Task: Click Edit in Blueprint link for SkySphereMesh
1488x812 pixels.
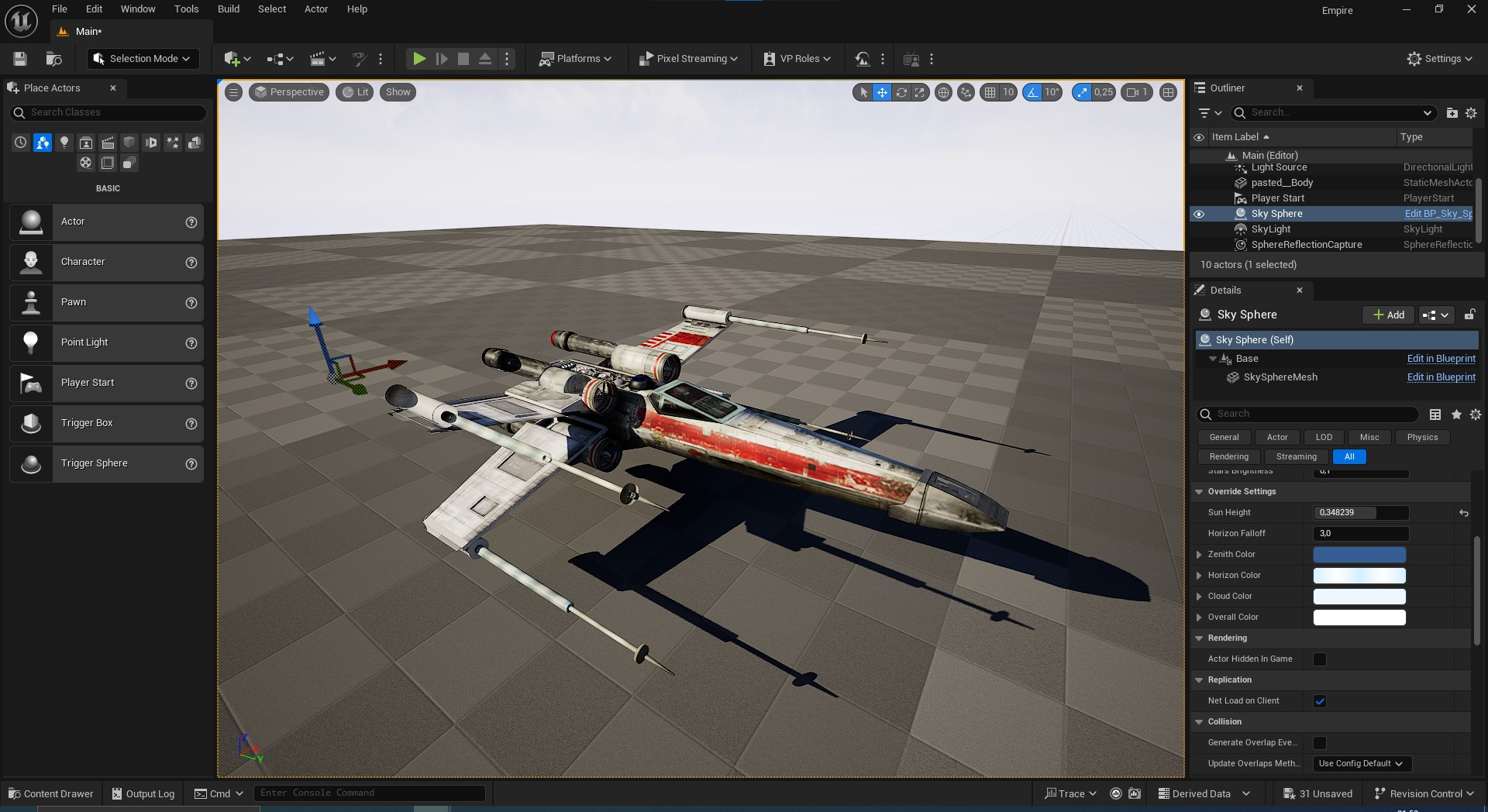Action: [1441, 377]
